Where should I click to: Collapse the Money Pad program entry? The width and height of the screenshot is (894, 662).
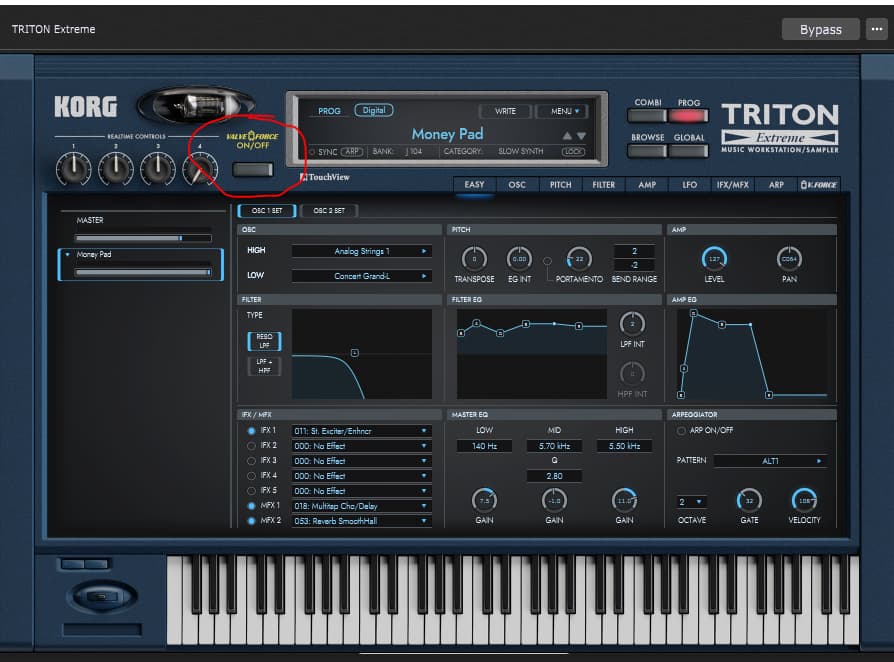pyautogui.click(x=68, y=254)
